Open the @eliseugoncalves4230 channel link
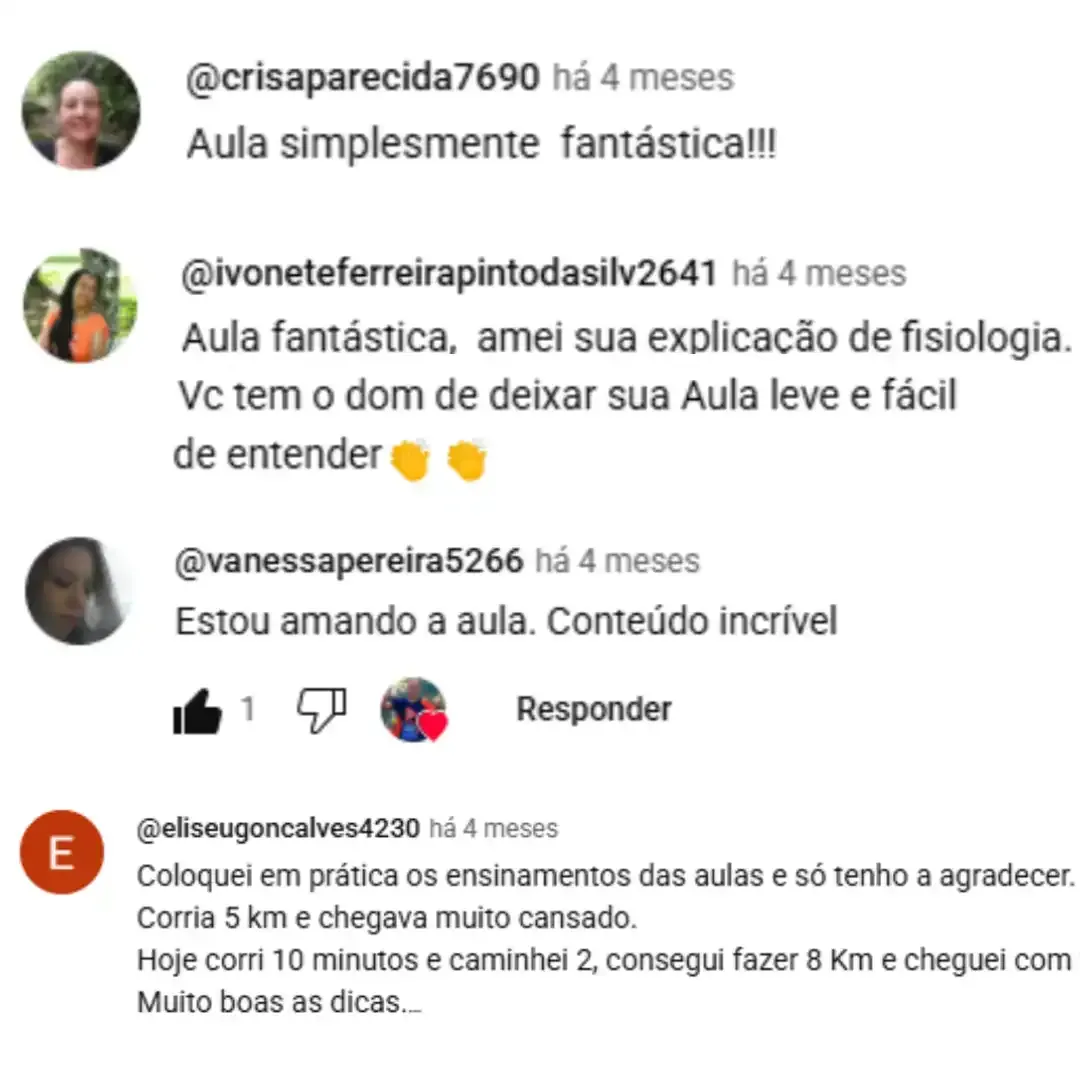 (x=278, y=828)
